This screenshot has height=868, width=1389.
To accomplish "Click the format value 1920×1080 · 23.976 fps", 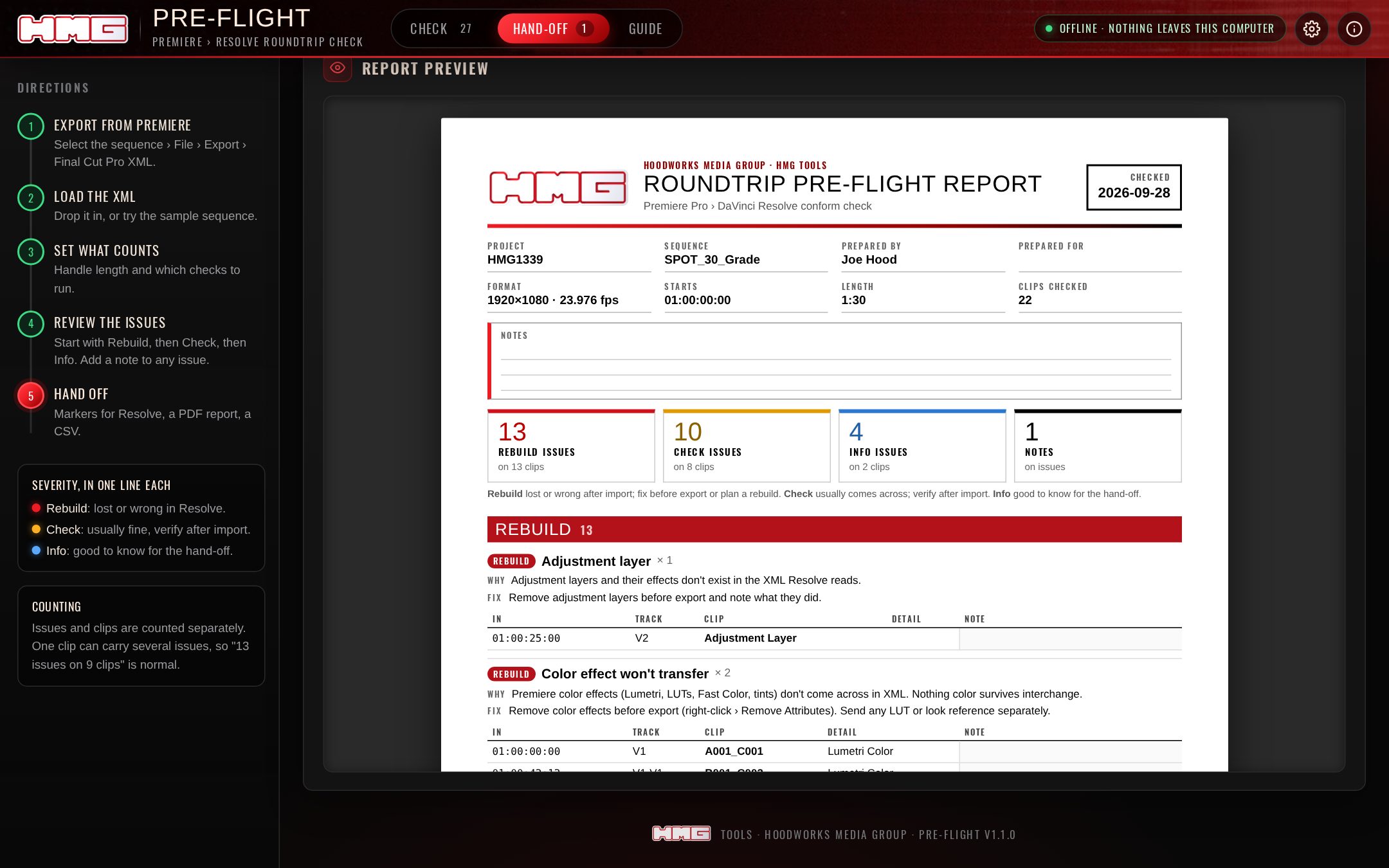I will pos(553,300).
